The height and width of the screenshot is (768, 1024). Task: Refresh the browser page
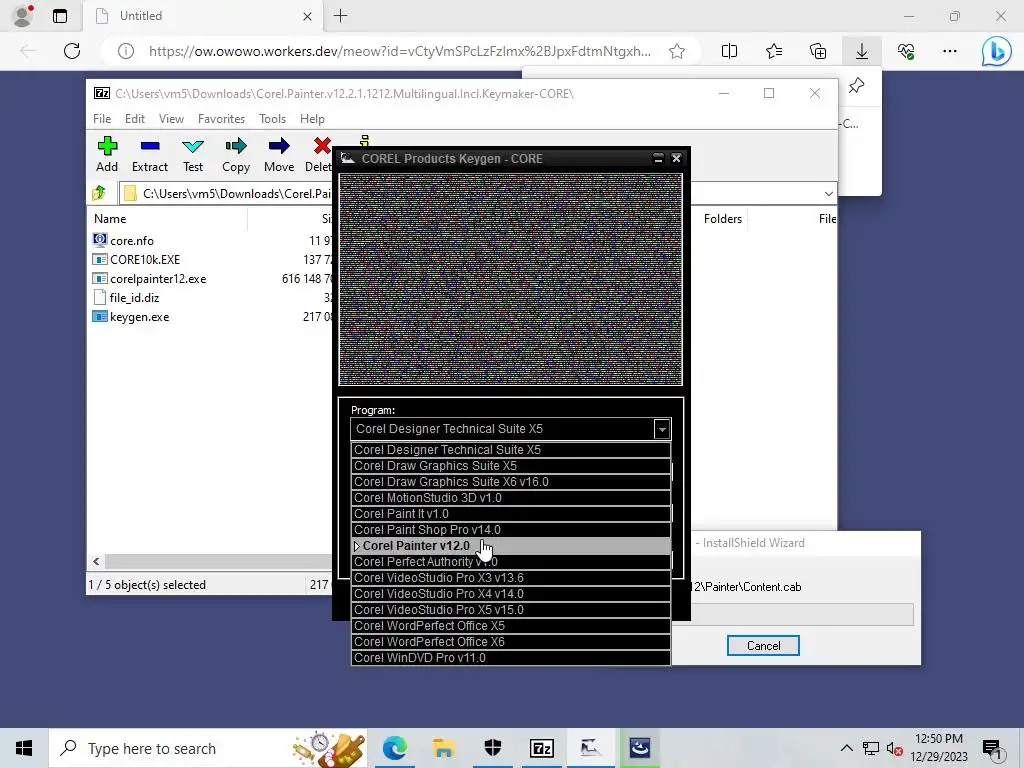pyautogui.click(x=72, y=51)
